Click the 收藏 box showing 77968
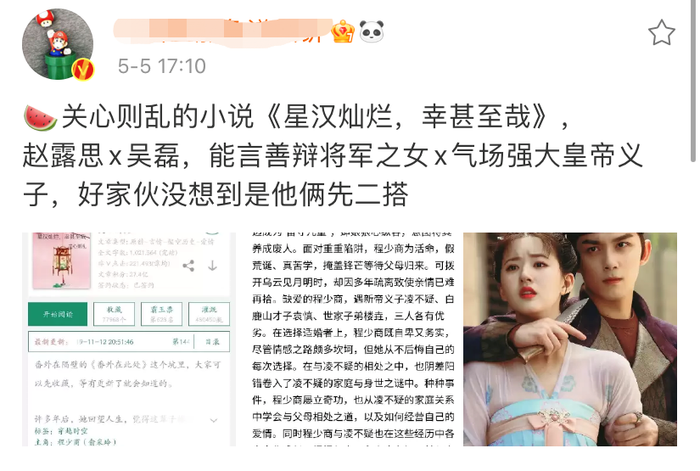 coord(114,314)
